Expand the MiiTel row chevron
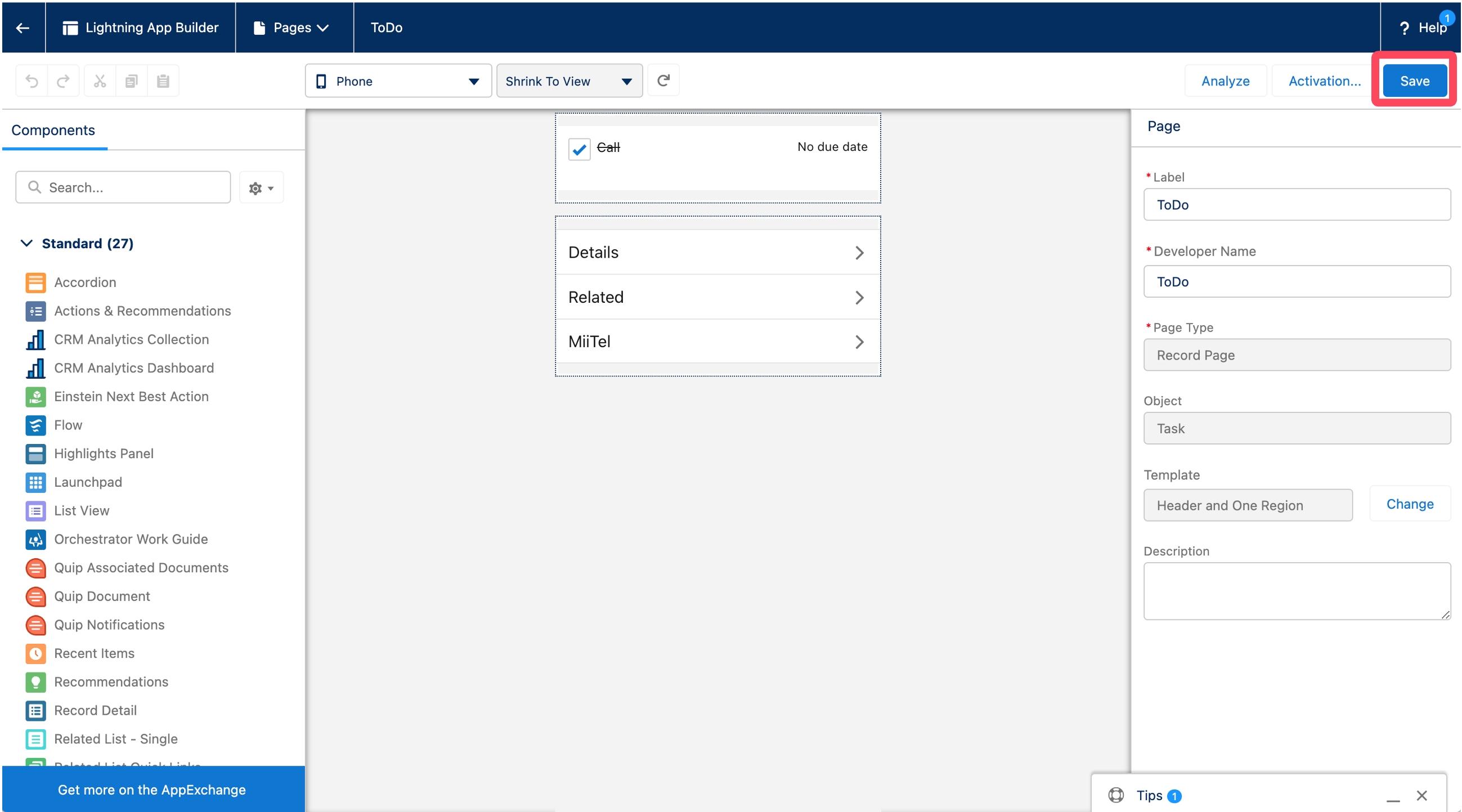 [859, 342]
